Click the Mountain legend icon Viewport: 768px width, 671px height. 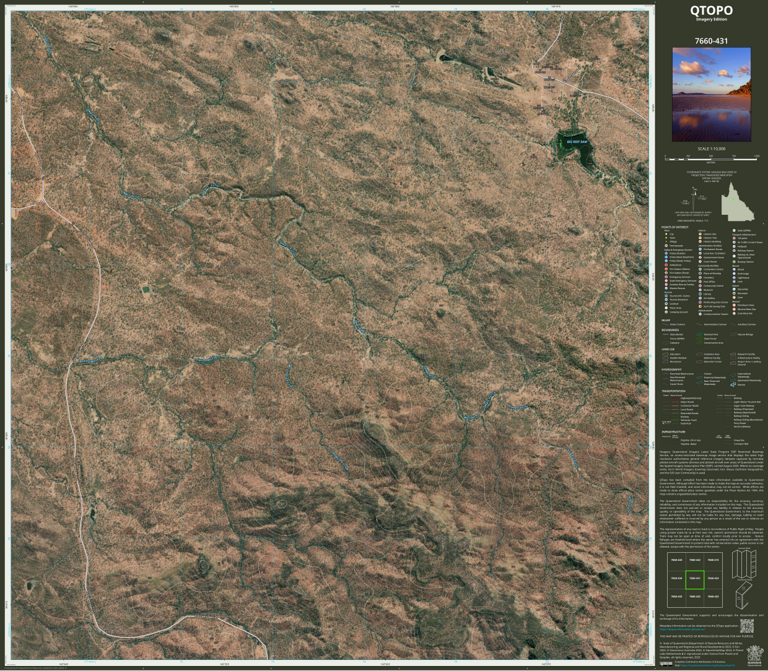734,293
